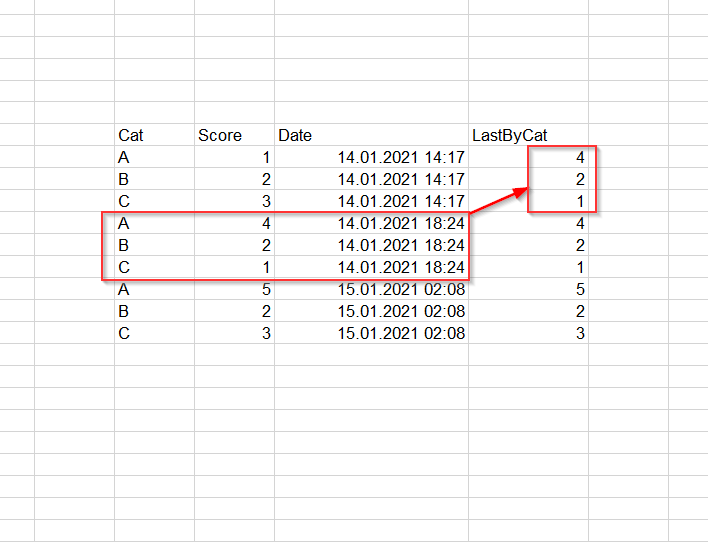Click Cat cell A in 14:17 row
This screenshot has width=708, height=542.
pos(154,157)
